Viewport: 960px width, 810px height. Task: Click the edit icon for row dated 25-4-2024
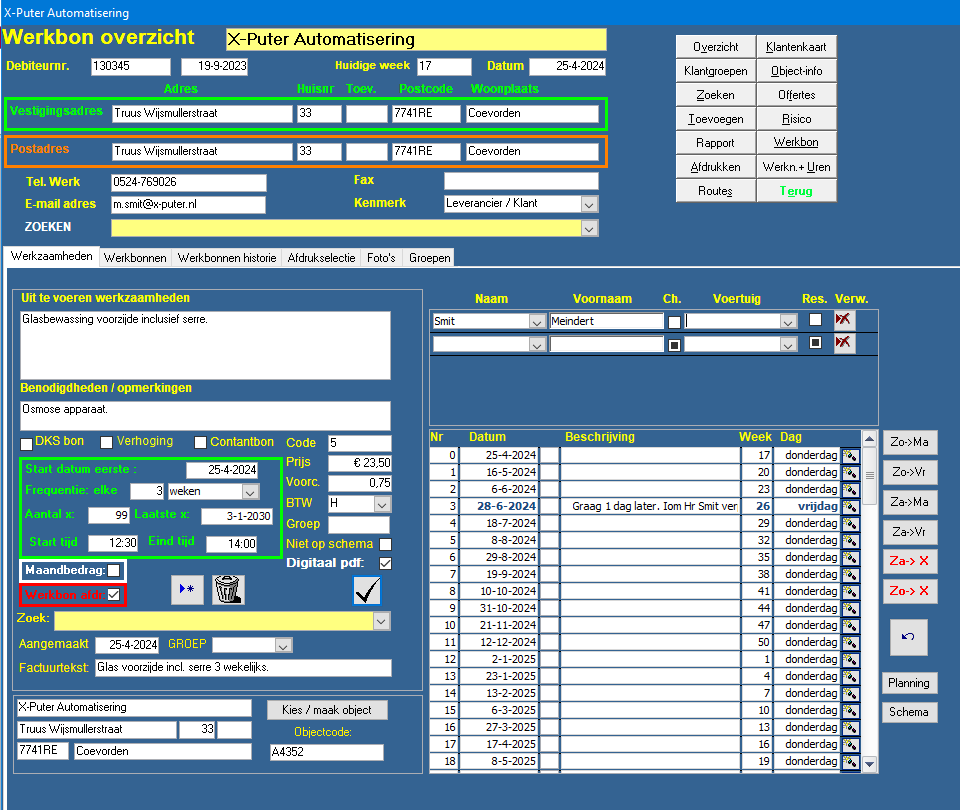click(851, 455)
